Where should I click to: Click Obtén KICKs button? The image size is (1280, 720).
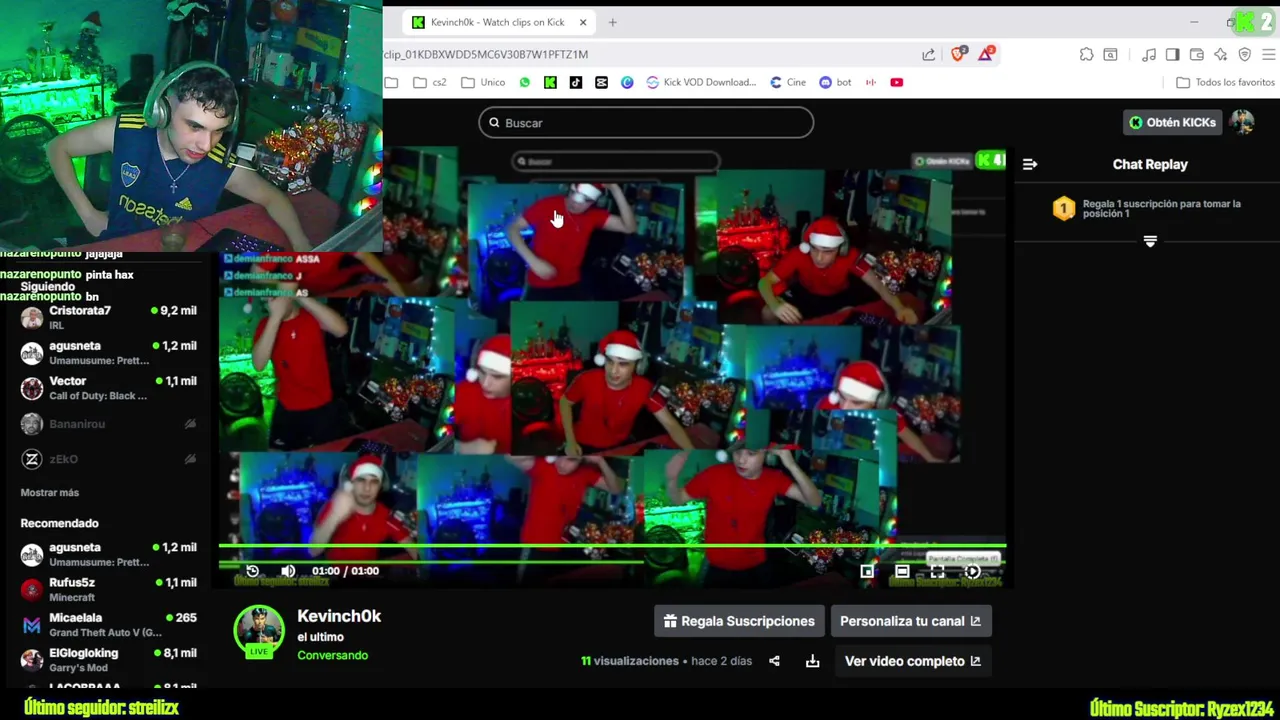point(1172,122)
